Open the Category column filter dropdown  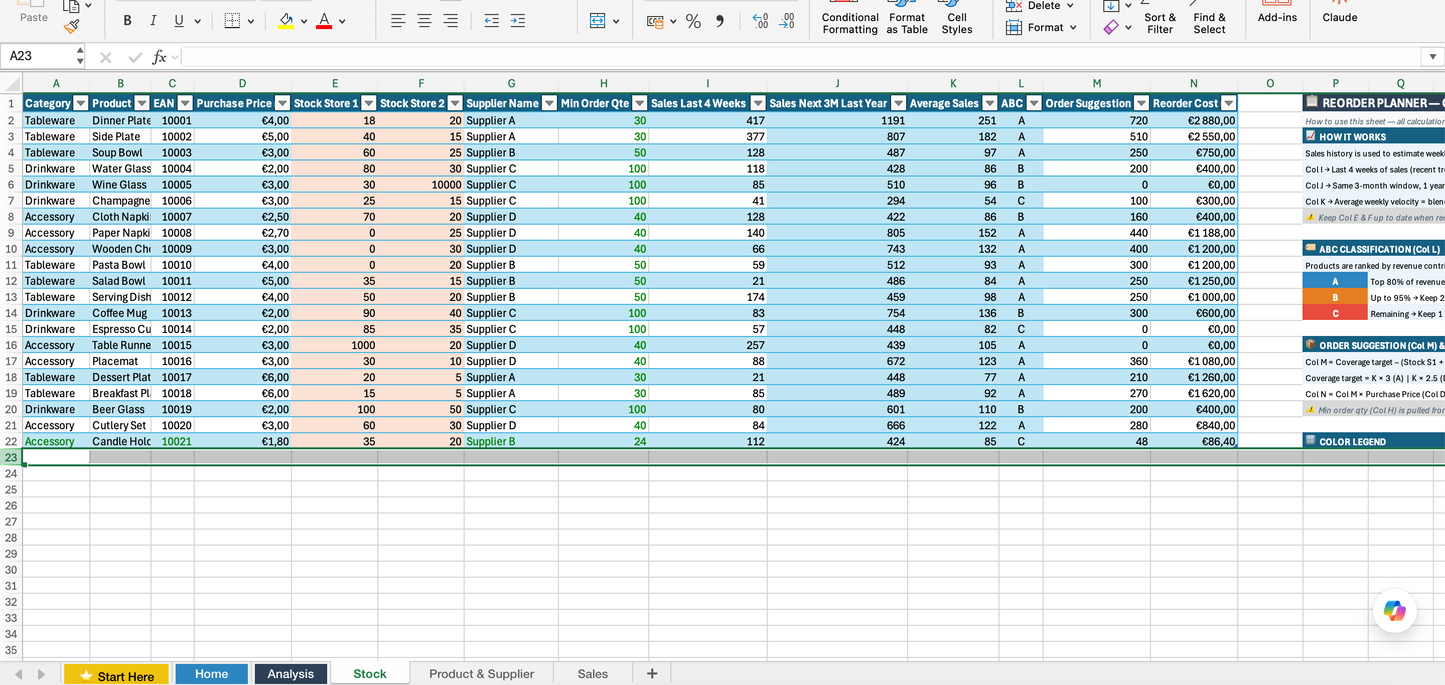click(x=80, y=103)
